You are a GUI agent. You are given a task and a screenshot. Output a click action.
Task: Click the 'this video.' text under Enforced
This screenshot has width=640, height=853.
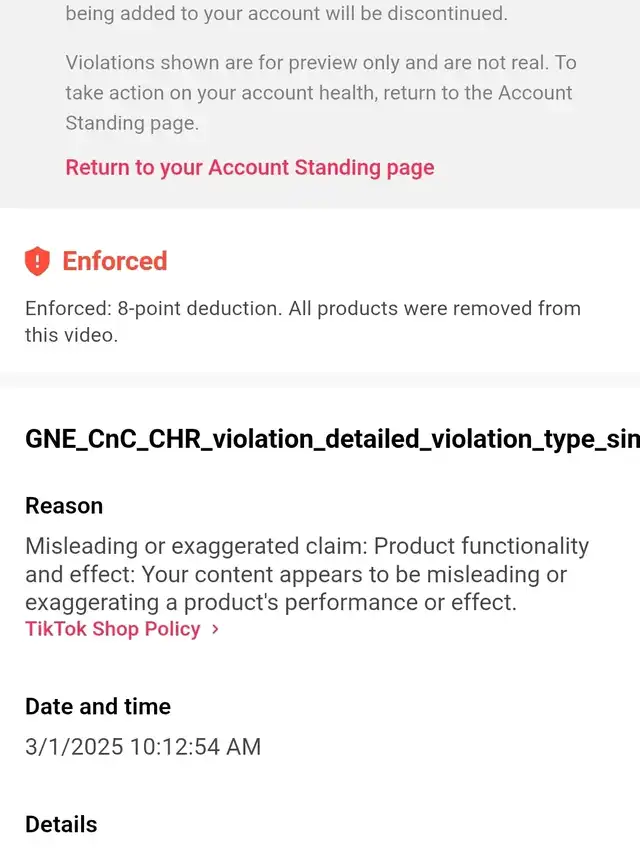click(x=72, y=335)
